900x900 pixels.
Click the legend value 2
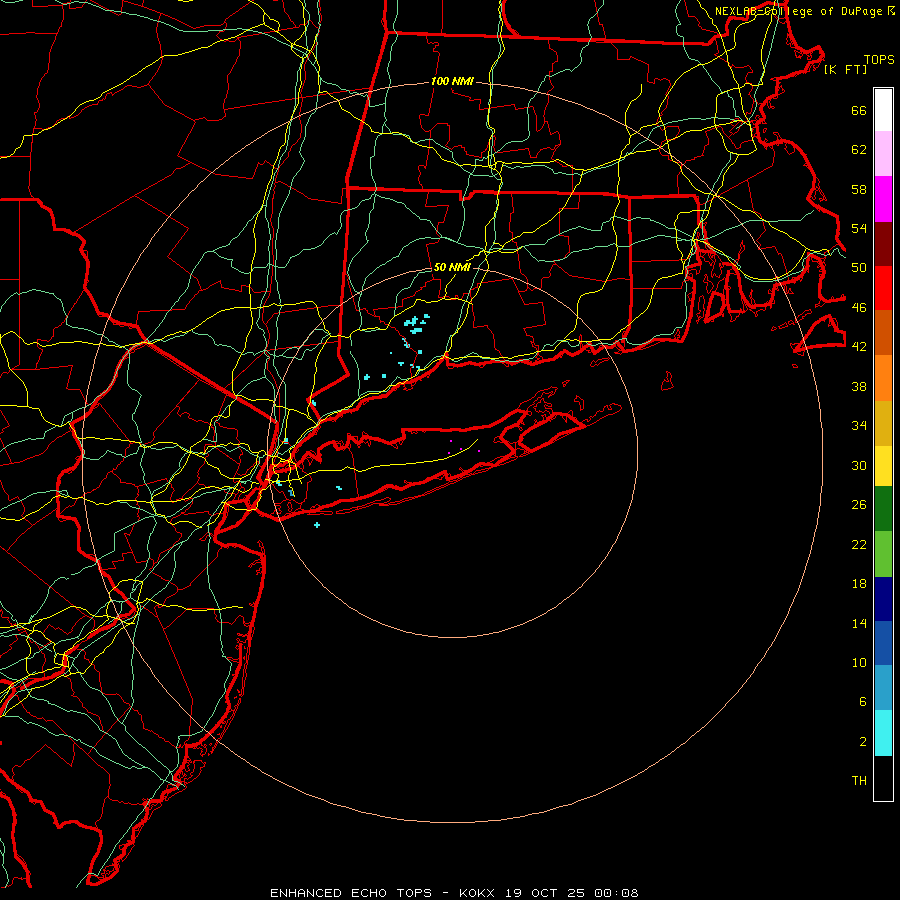click(862, 741)
